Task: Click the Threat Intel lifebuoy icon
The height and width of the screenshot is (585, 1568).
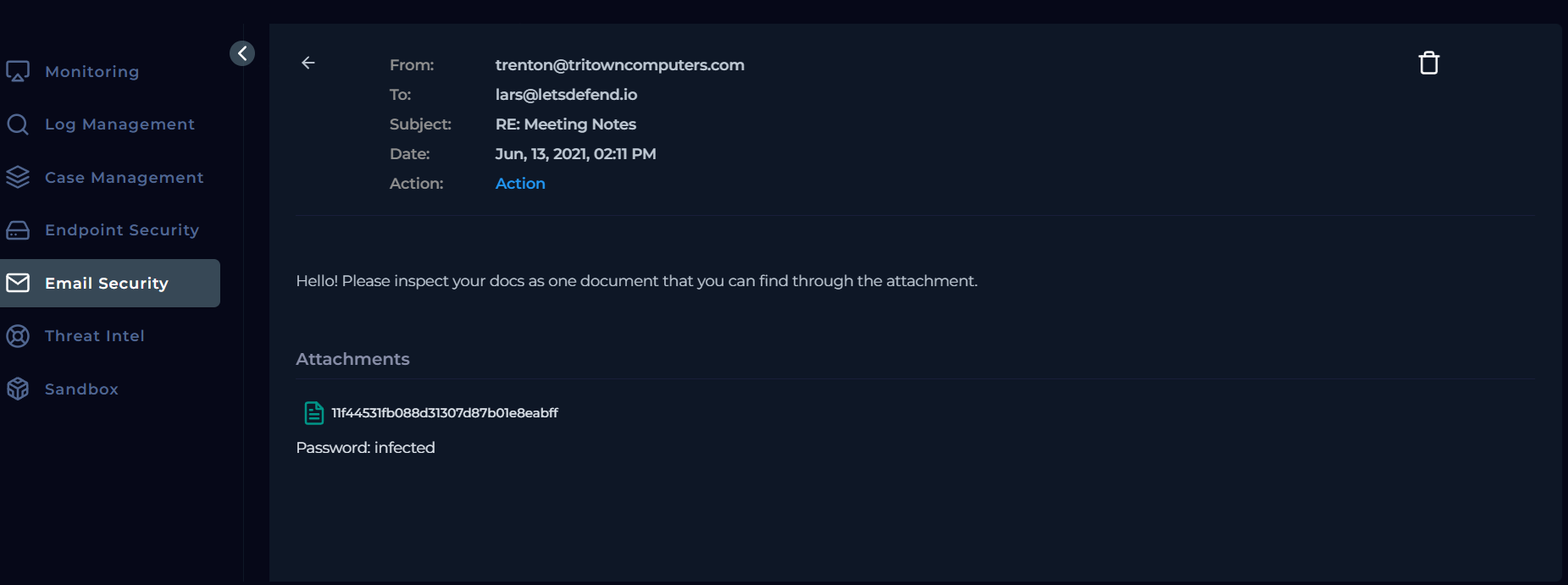Action: pyautogui.click(x=18, y=336)
